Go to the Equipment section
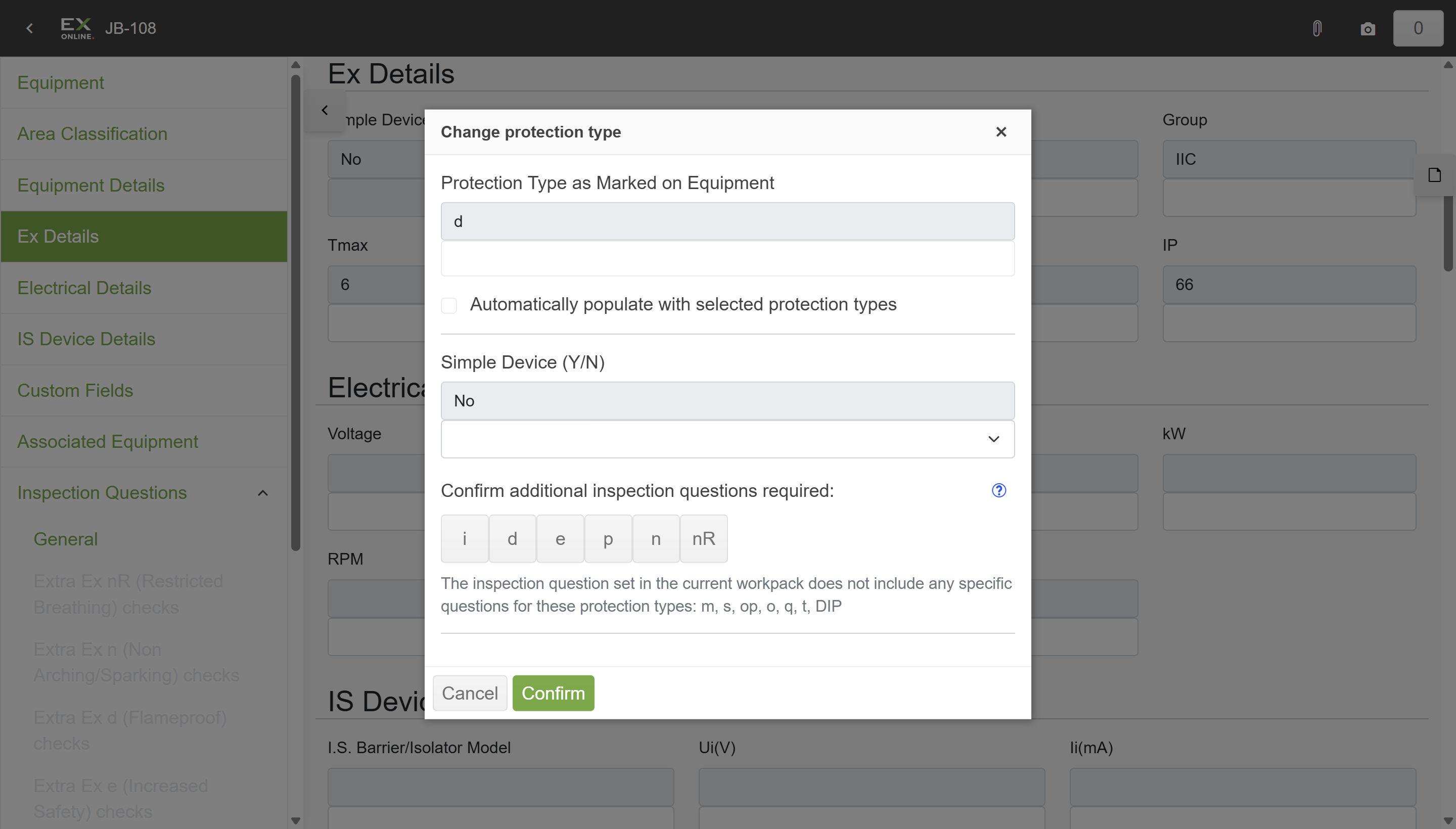 [144, 82]
